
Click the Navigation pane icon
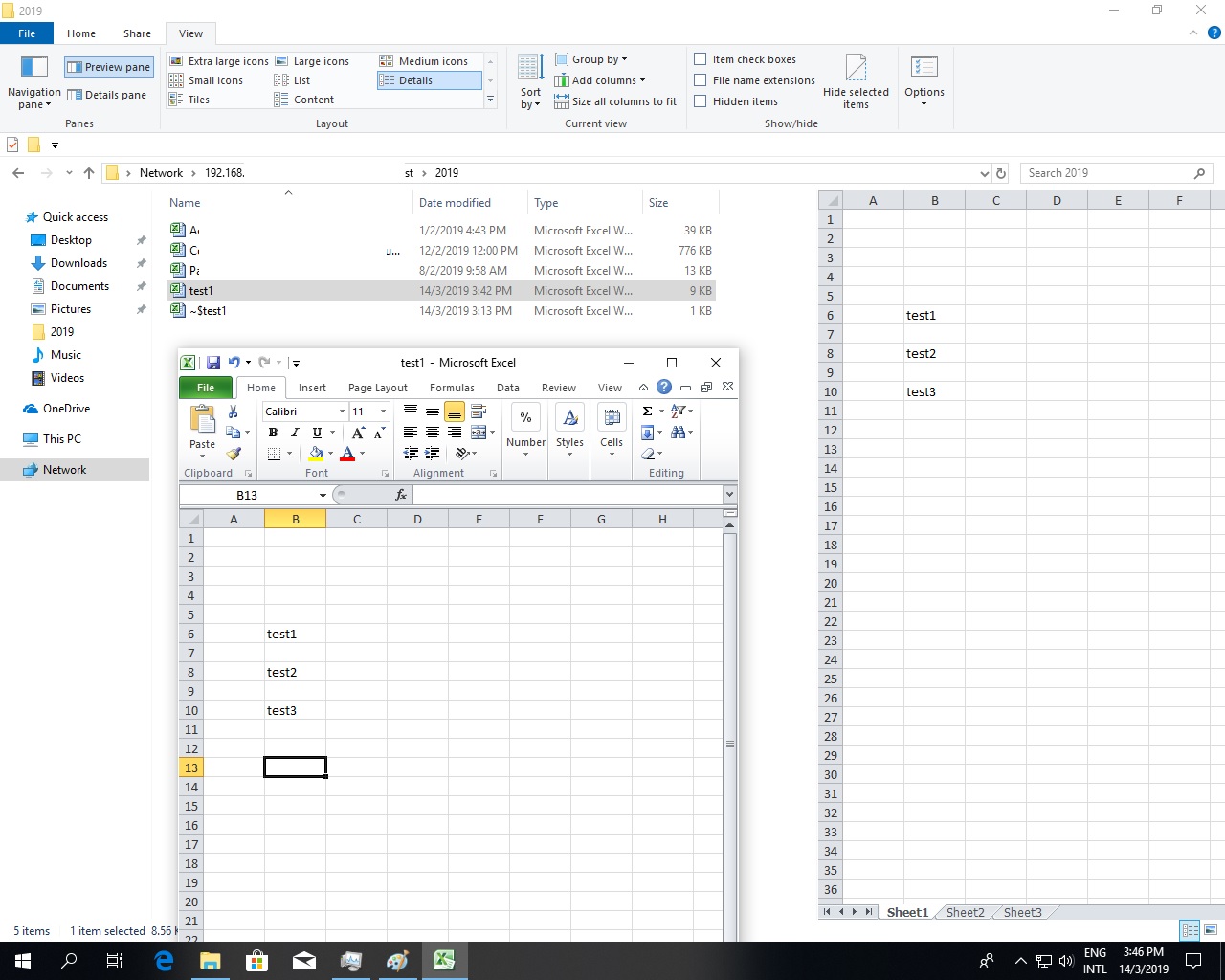(34, 69)
